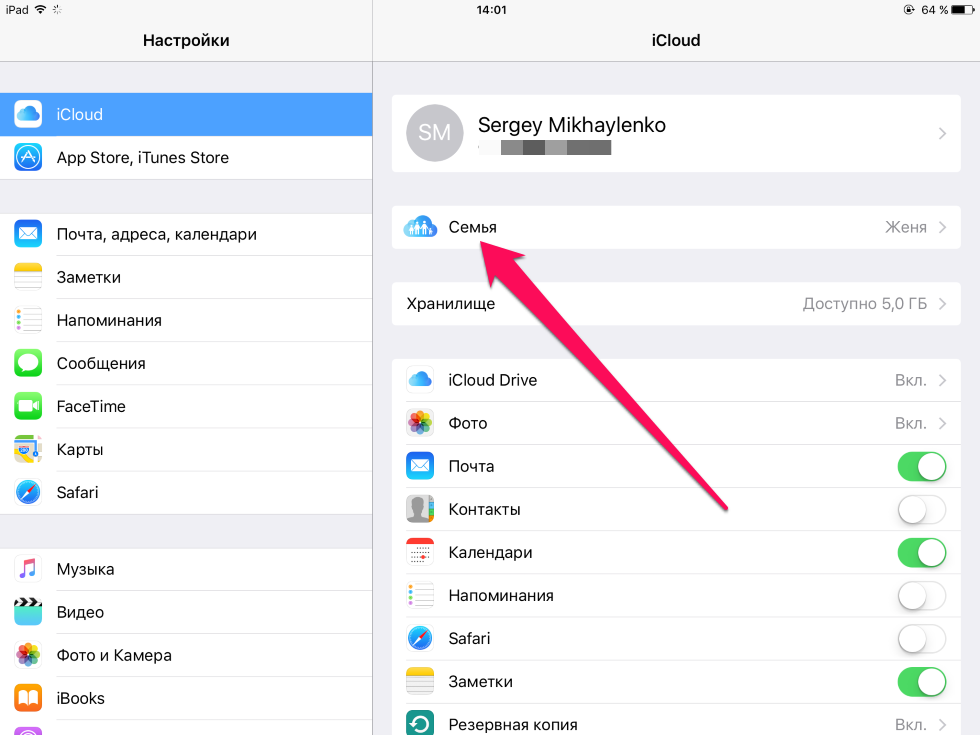Open Почта, адреса, календари settings

186,234
